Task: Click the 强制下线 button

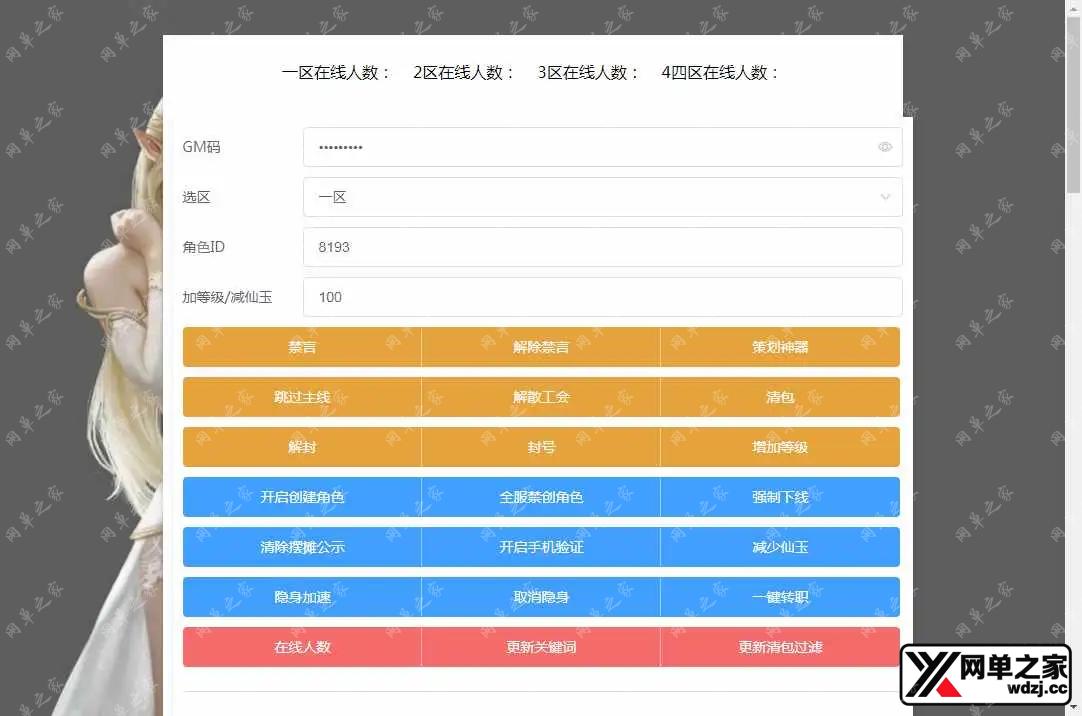Action: pyautogui.click(x=780, y=497)
